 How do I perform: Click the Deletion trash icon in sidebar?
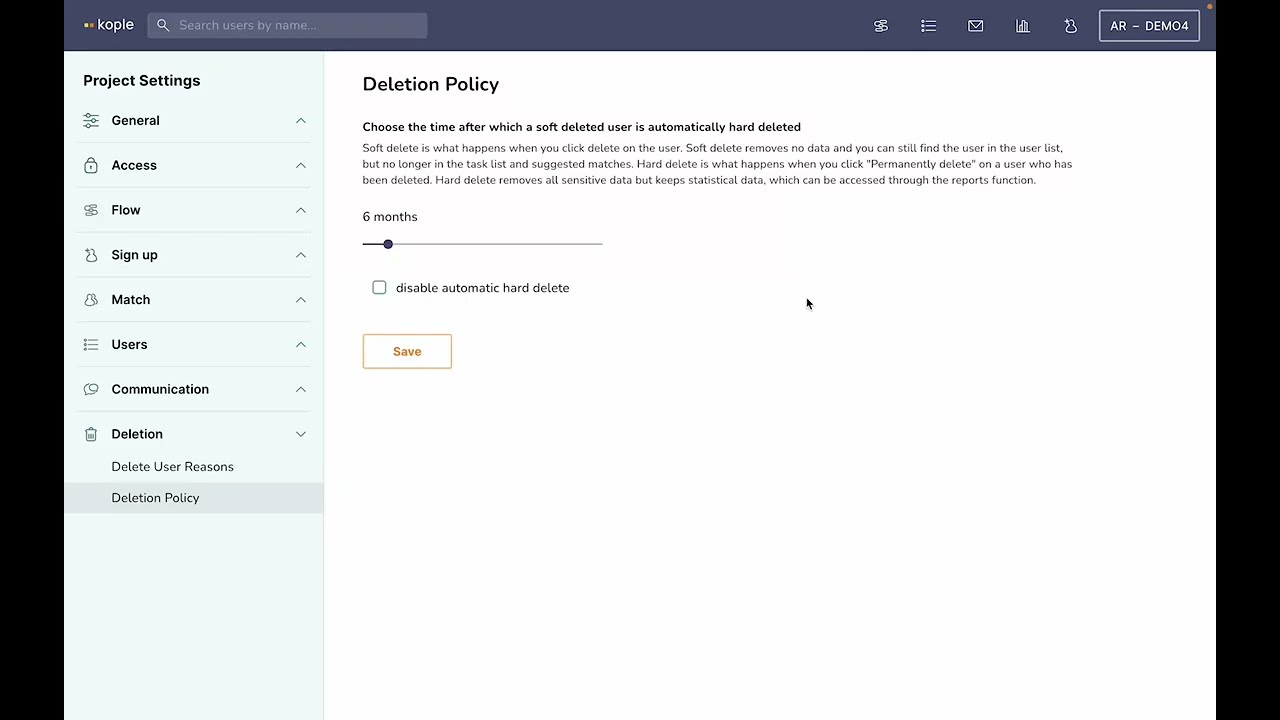click(x=91, y=434)
